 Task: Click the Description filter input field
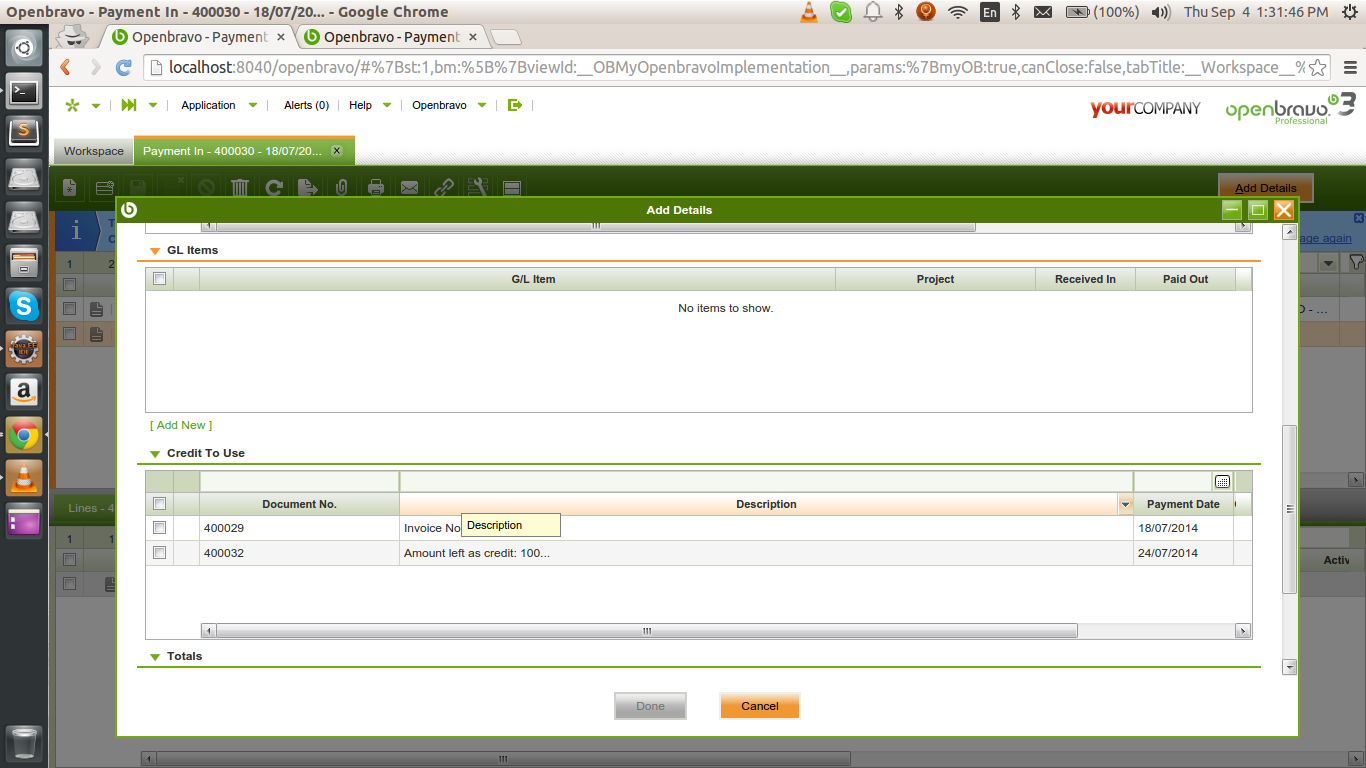(x=766, y=481)
